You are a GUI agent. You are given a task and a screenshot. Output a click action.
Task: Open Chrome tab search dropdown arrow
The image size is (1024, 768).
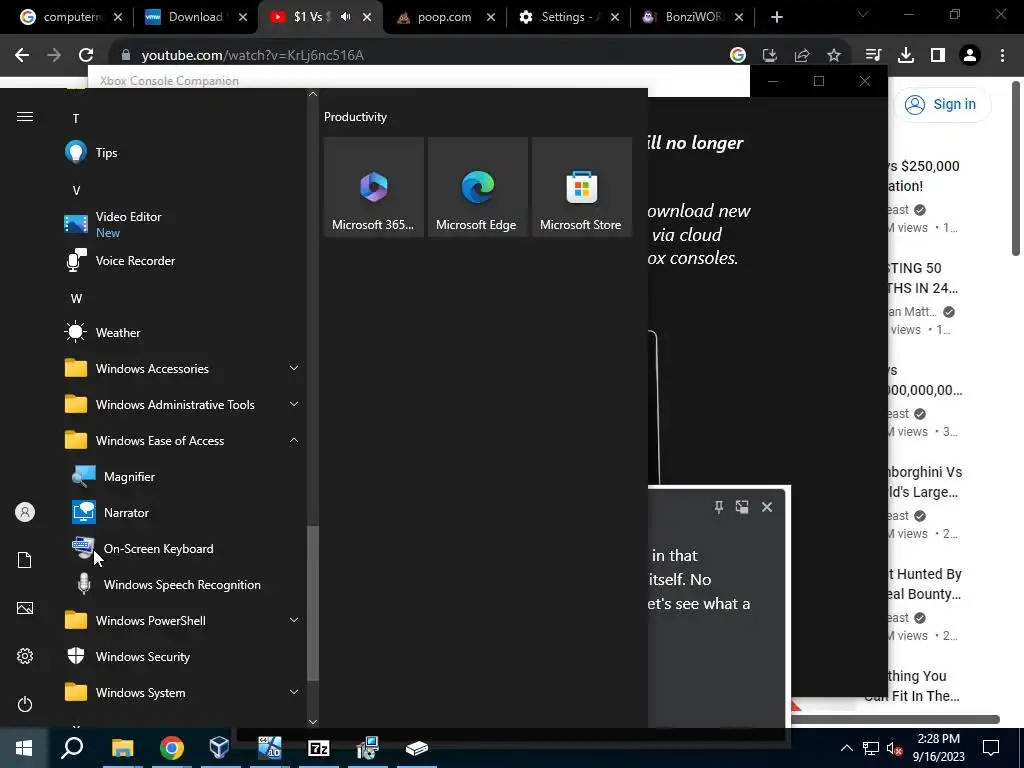click(863, 14)
